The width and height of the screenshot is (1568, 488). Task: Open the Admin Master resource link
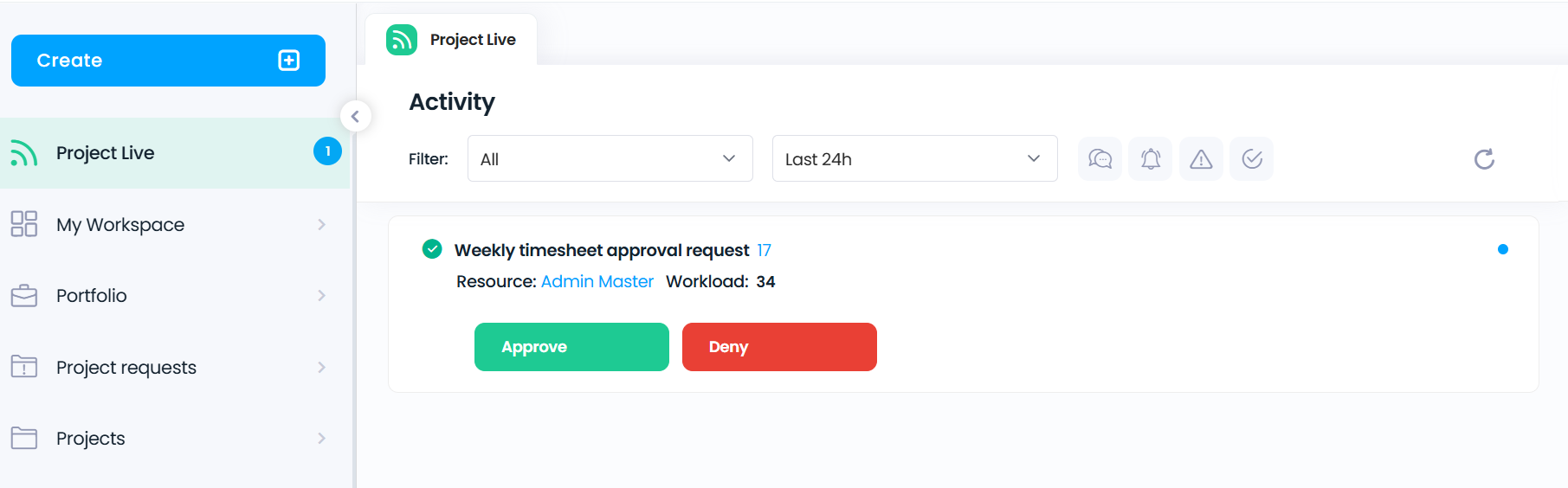[597, 281]
